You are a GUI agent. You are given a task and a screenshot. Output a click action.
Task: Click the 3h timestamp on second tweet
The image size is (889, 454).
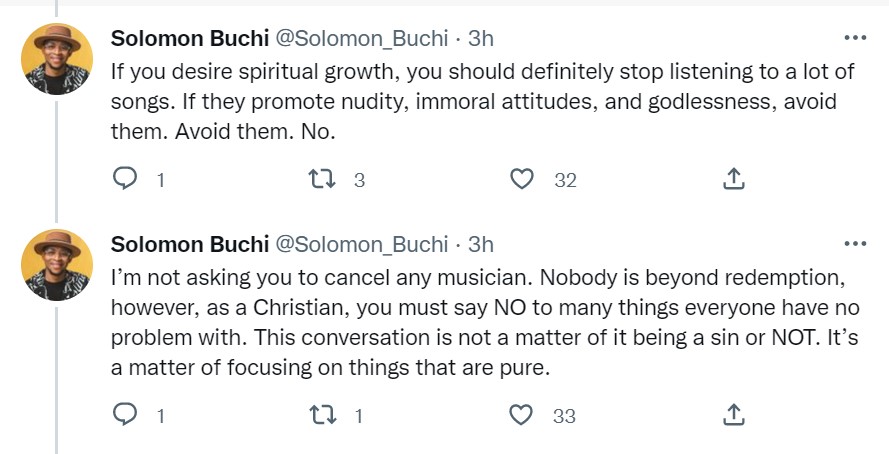pos(481,244)
